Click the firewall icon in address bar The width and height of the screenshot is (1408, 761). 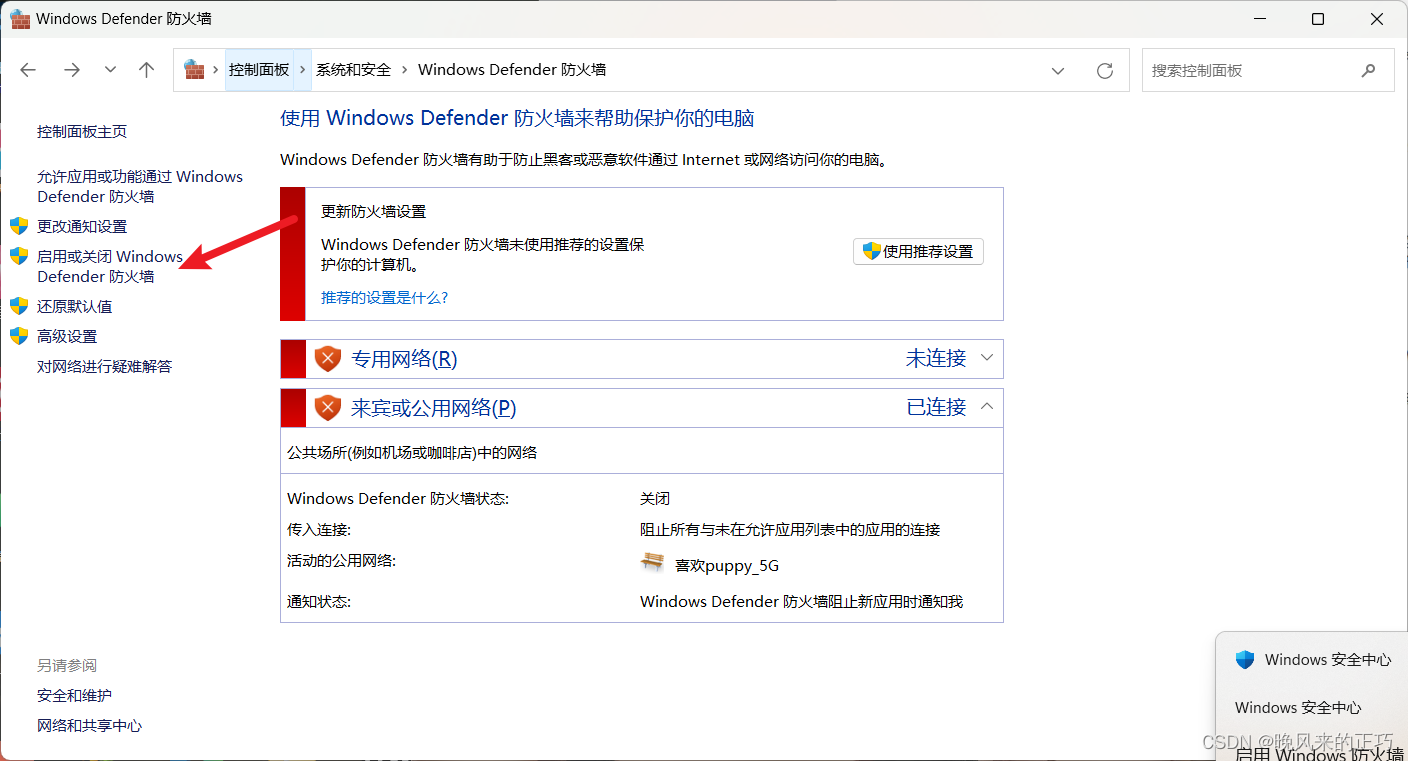click(x=194, y=70)
